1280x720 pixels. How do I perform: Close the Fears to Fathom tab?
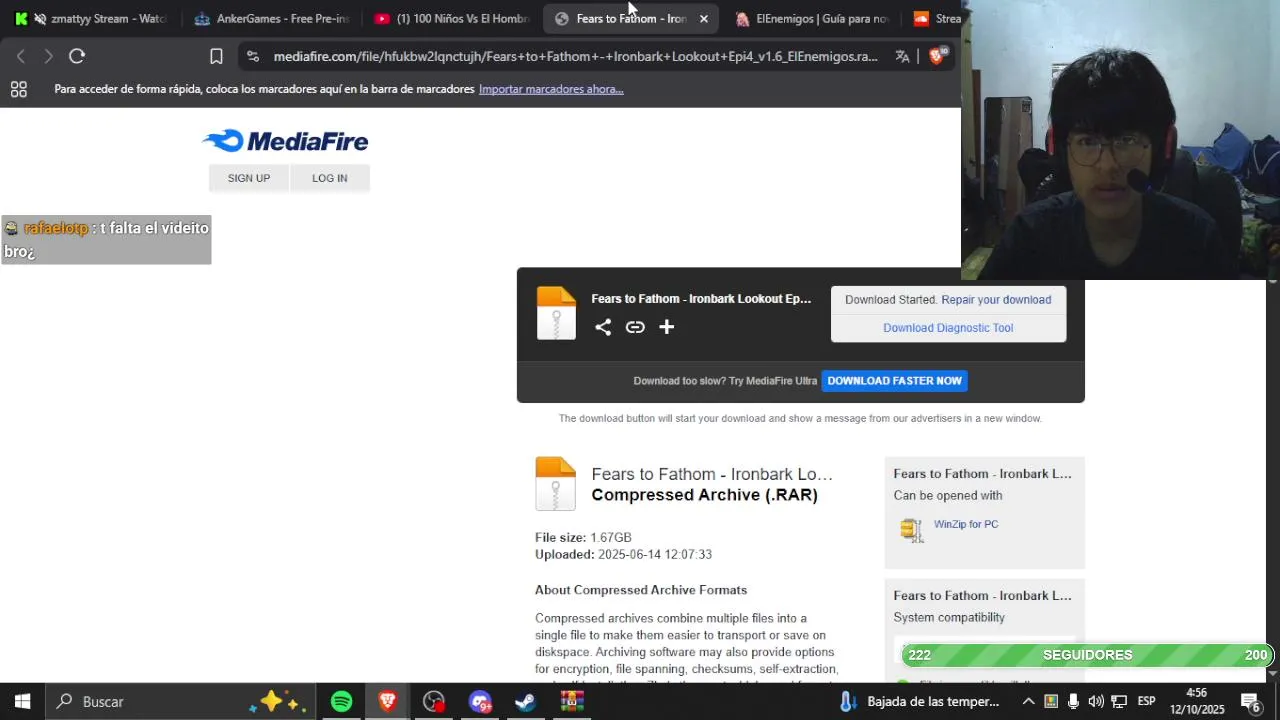click(x=704, y=19)
